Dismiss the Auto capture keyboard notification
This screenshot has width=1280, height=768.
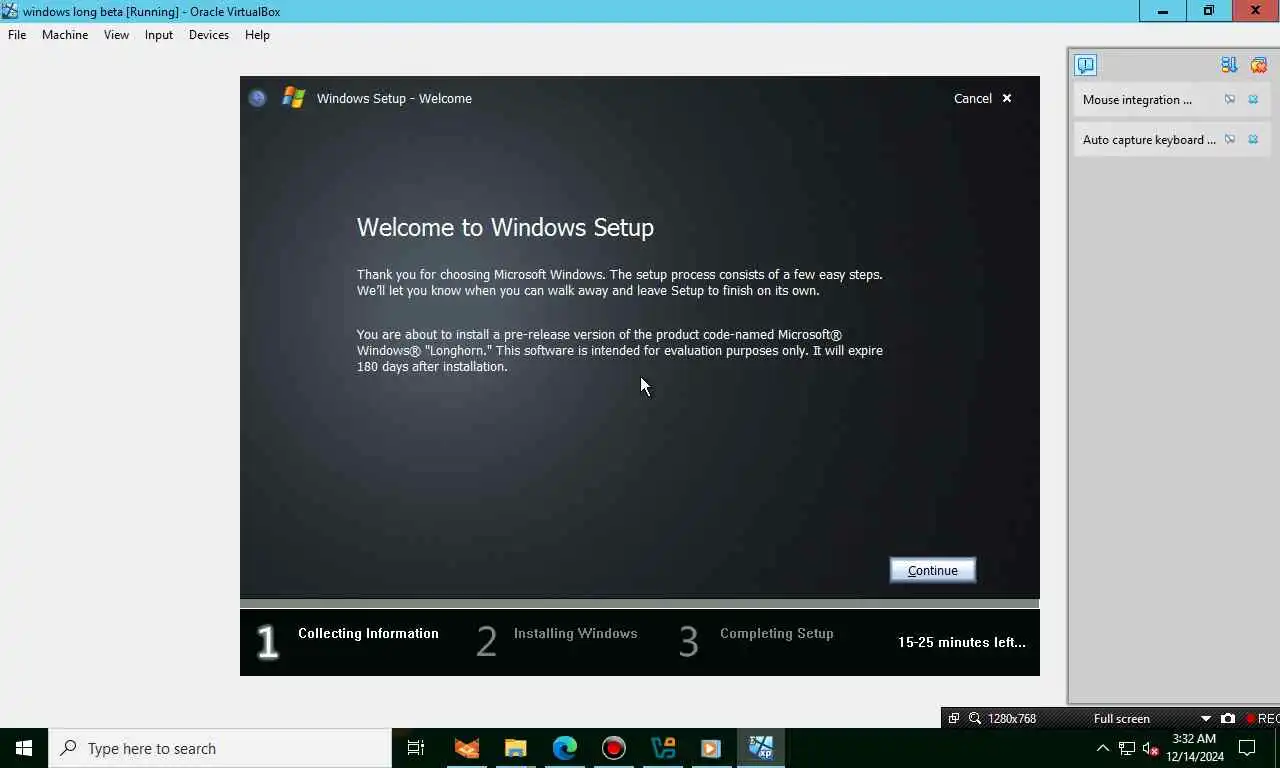coord(1253,139)
